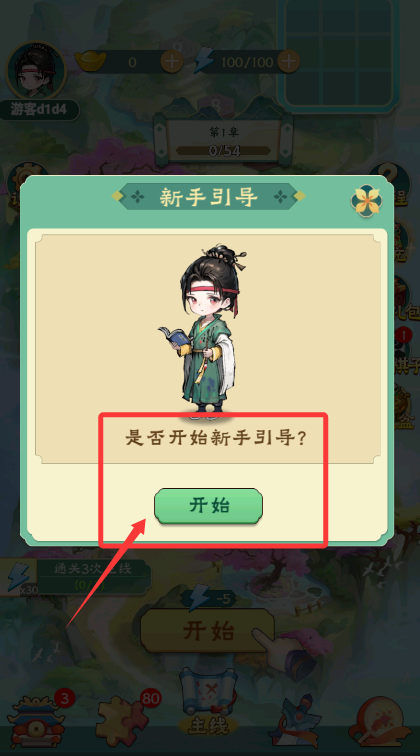Click the character illustration holding a book
The height and width of the screenshot is (756, 420).
(x=203, y=330)
